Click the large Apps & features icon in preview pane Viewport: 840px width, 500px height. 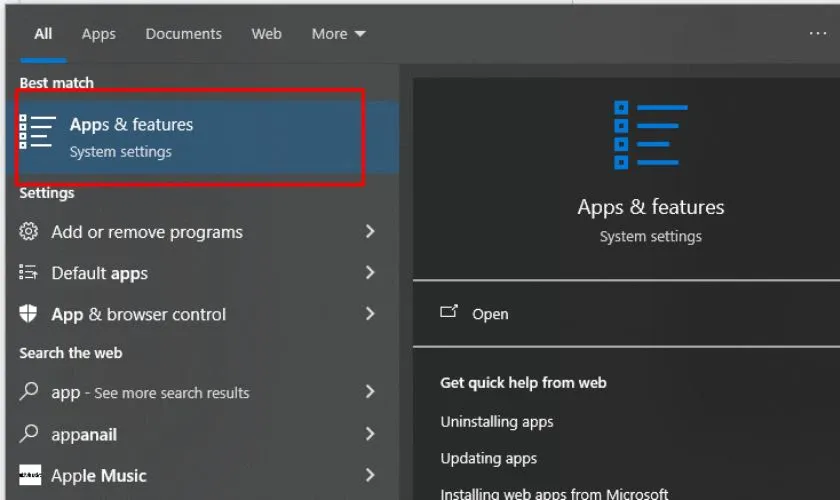click(x=650, y=136)
